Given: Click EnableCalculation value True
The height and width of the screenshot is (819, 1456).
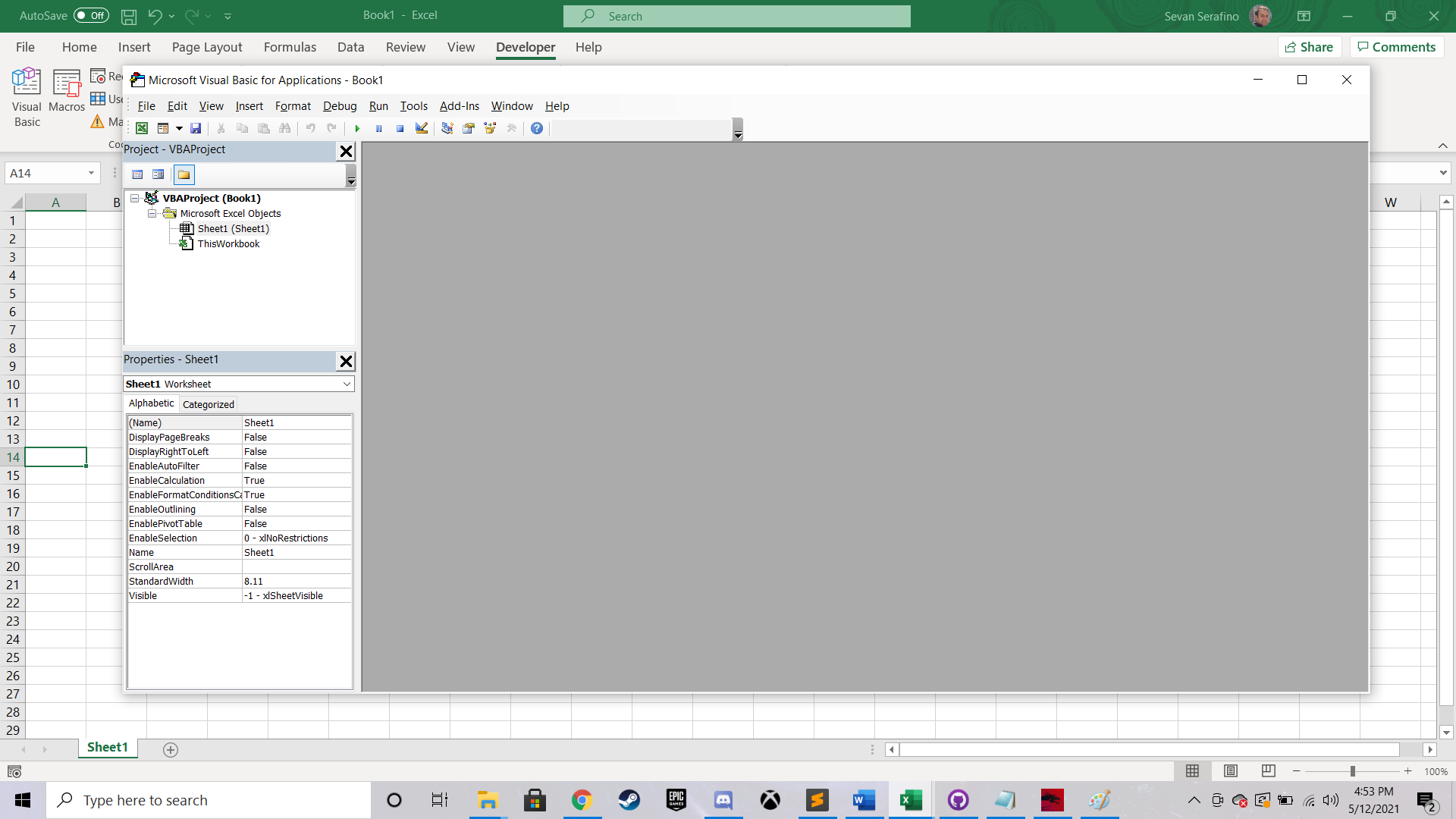Looking at the screenshot, I should coord(297,480).
